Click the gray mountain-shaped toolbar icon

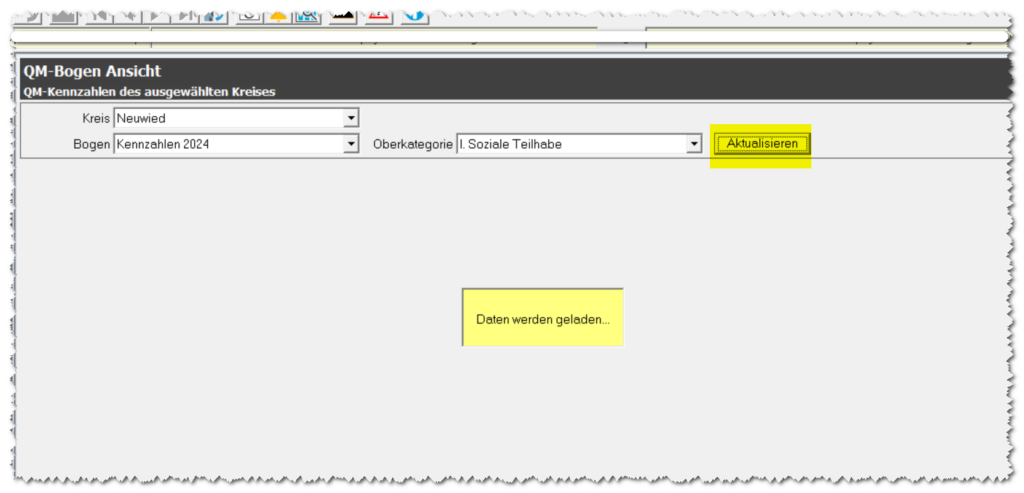(65, 14)
